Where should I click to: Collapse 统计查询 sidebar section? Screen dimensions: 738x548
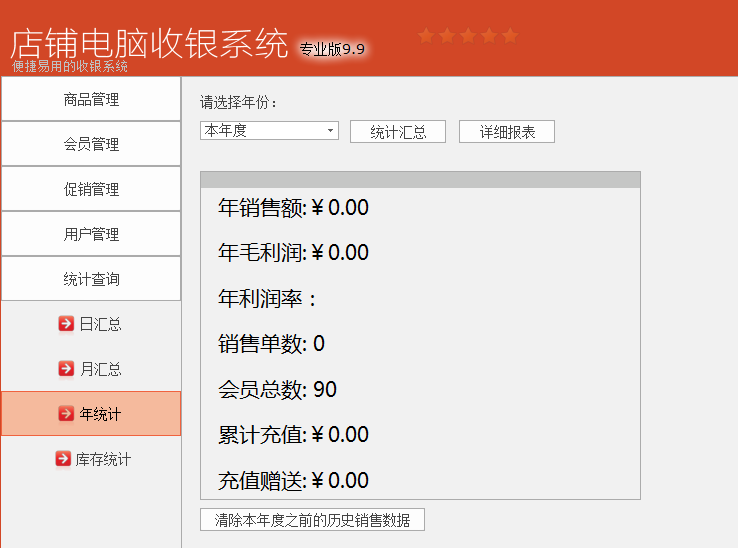(x=91, y=279)
